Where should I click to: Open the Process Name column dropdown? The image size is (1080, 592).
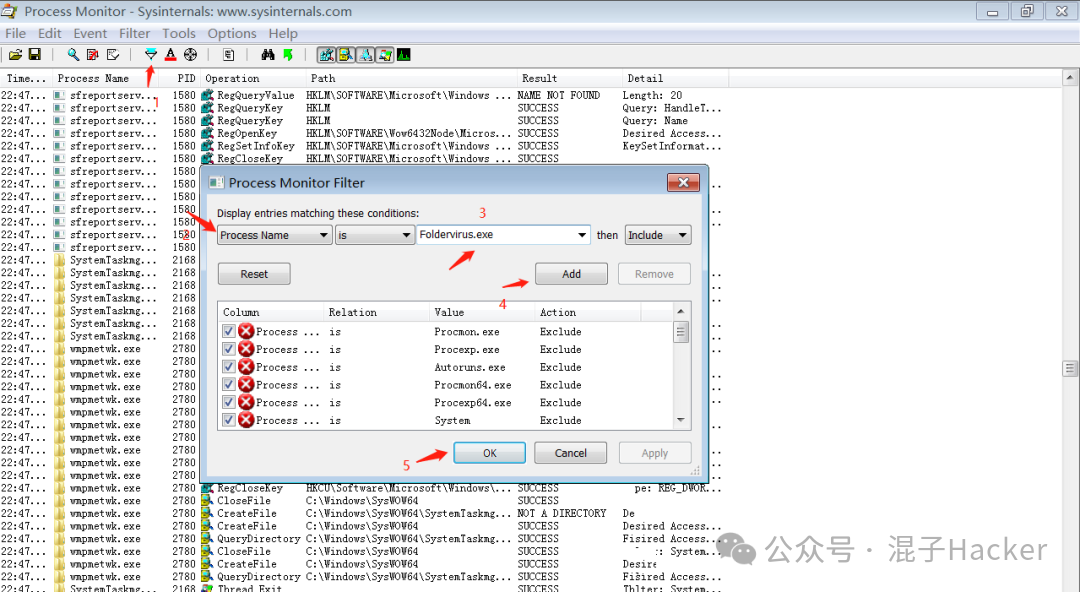click(275, 235)
